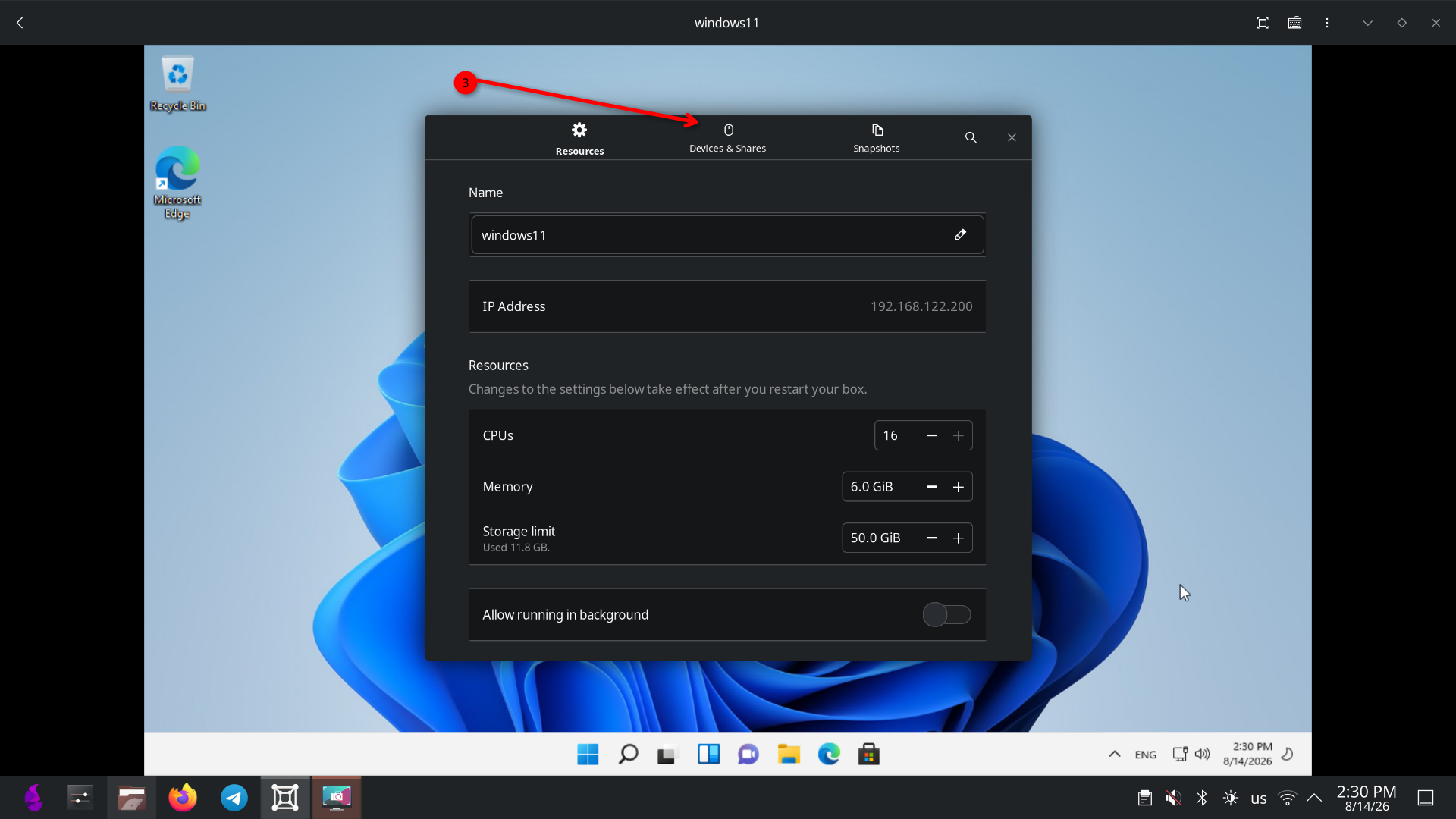The width and height of the screenshot is (1456, 819).
Task: Open host Bluetooth tray icon
Action: pyautogui.click(x=1202, y=798)
